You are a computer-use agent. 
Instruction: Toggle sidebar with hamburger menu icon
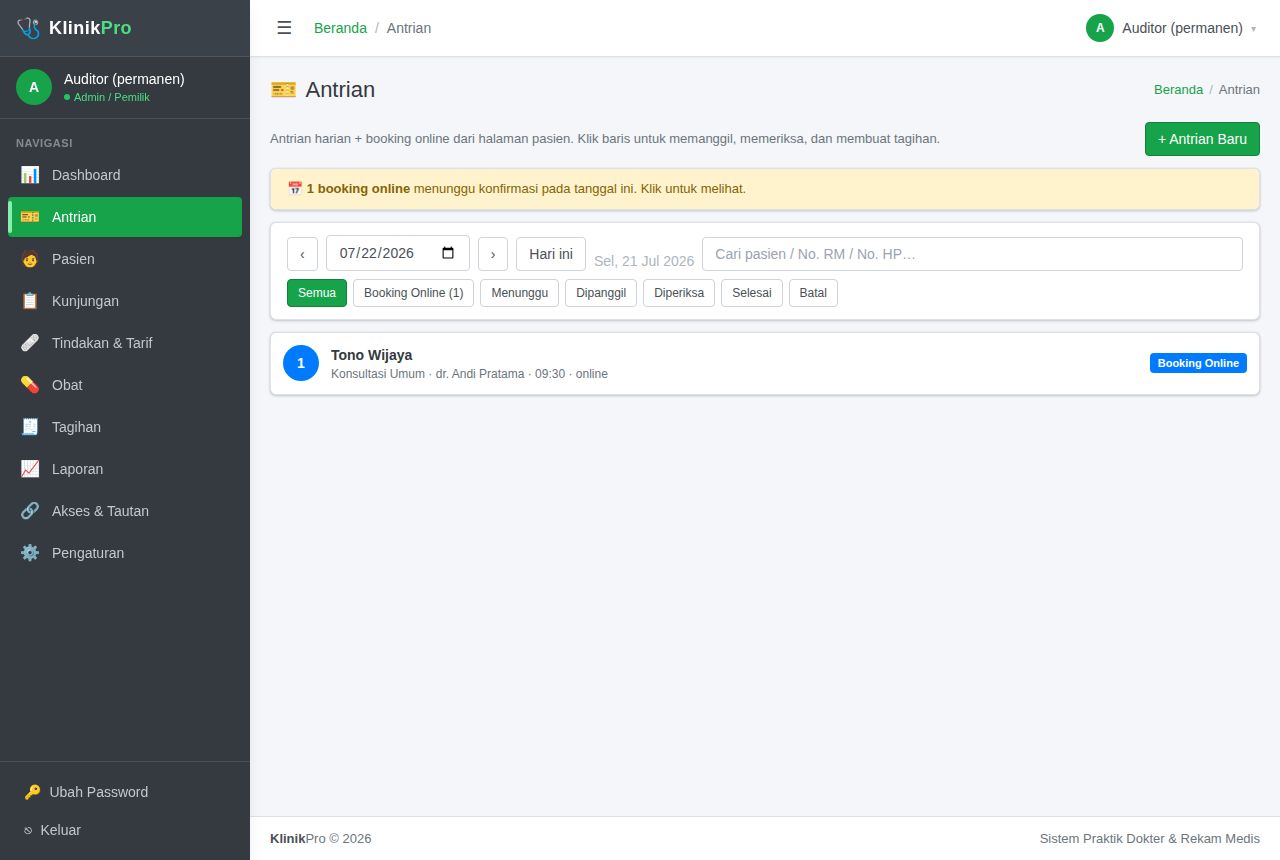284,28
